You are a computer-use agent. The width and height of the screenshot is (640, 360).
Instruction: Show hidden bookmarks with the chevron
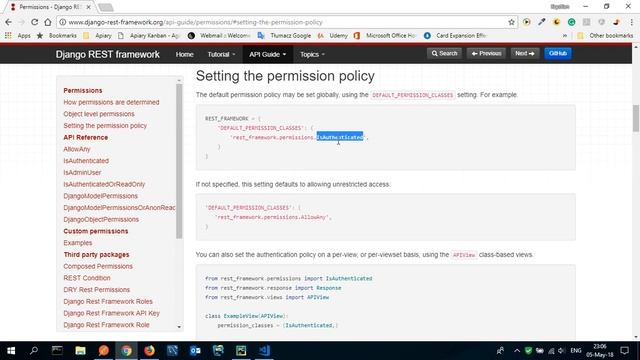coord(565,36)
